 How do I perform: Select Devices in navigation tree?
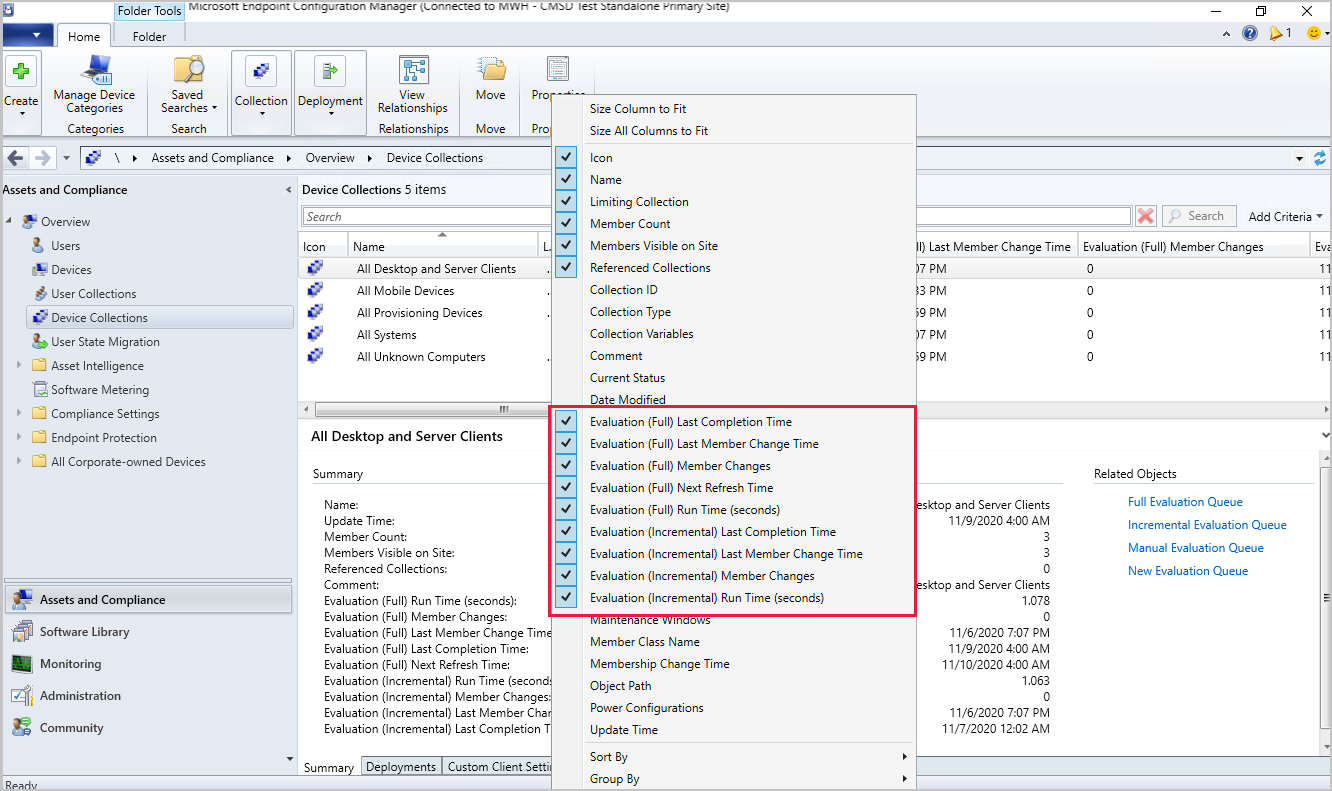(x=71, y=270)
